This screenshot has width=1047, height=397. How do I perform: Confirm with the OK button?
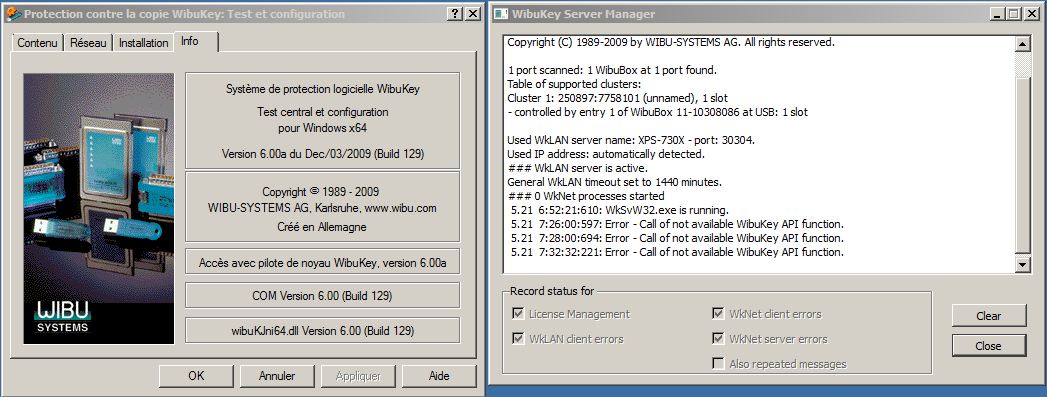click(196, 376)
